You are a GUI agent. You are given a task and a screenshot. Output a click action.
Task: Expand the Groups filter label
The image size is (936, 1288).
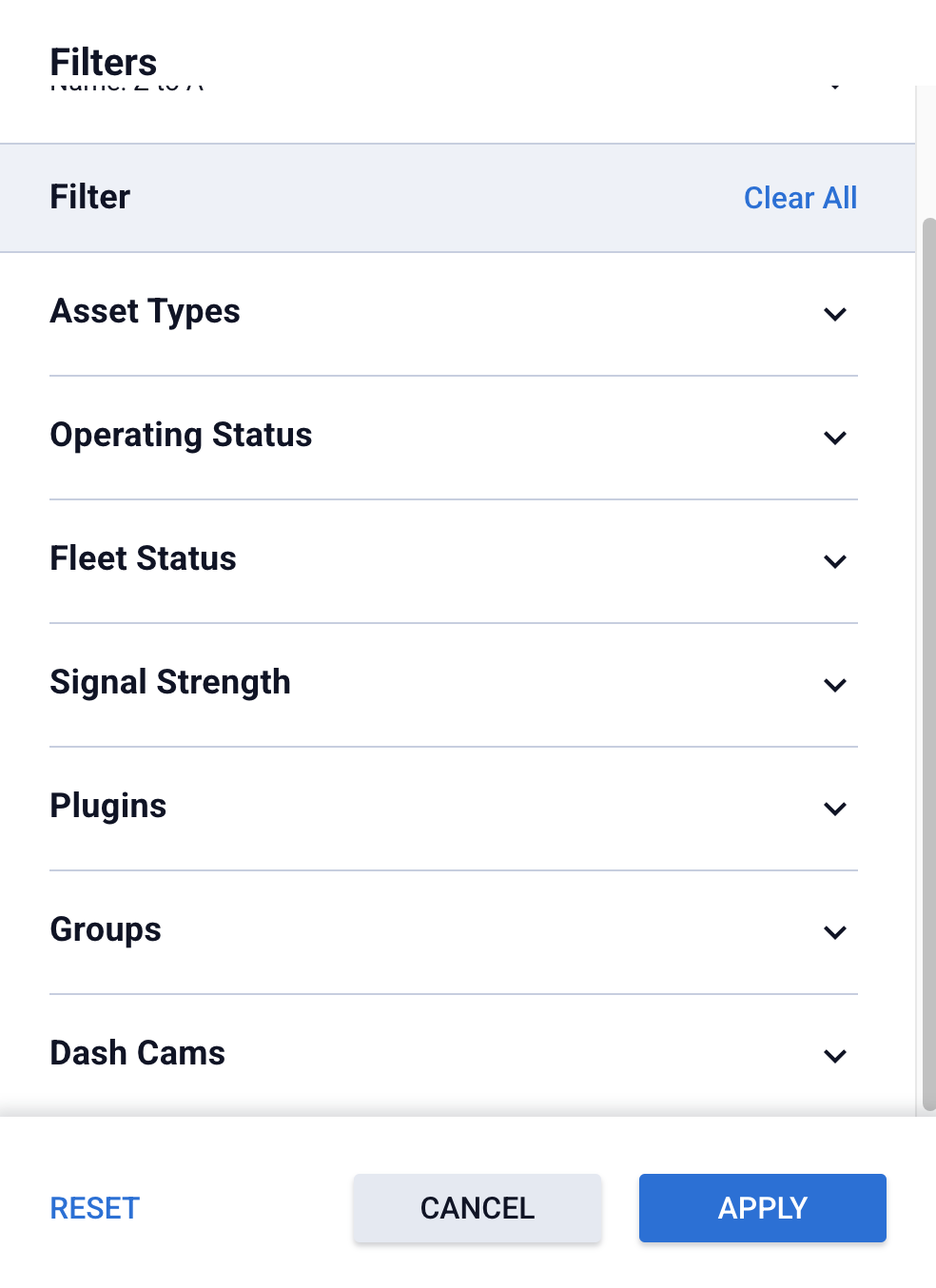(x=106, y=930)
